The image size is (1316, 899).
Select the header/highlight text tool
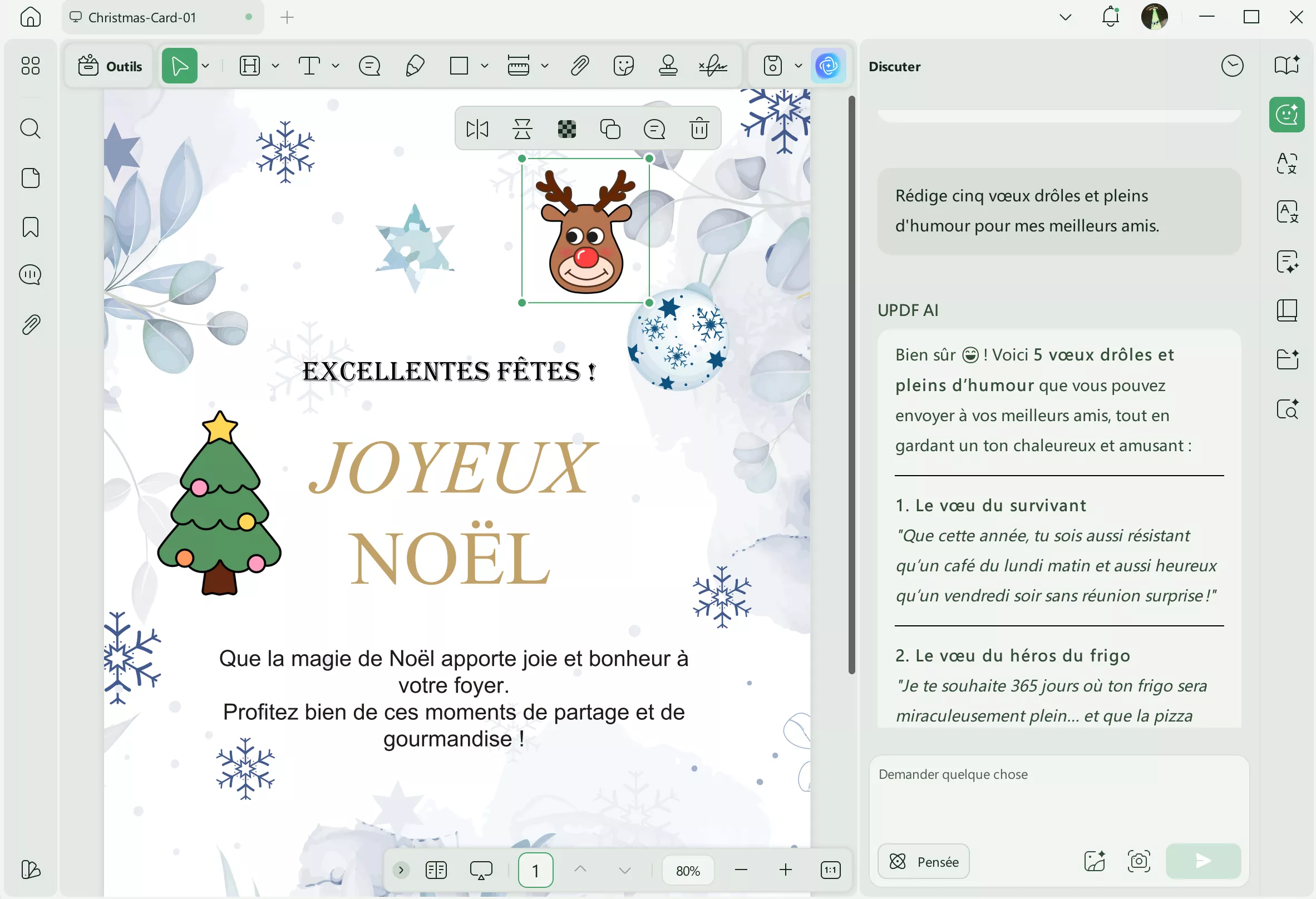click(250, 66)
